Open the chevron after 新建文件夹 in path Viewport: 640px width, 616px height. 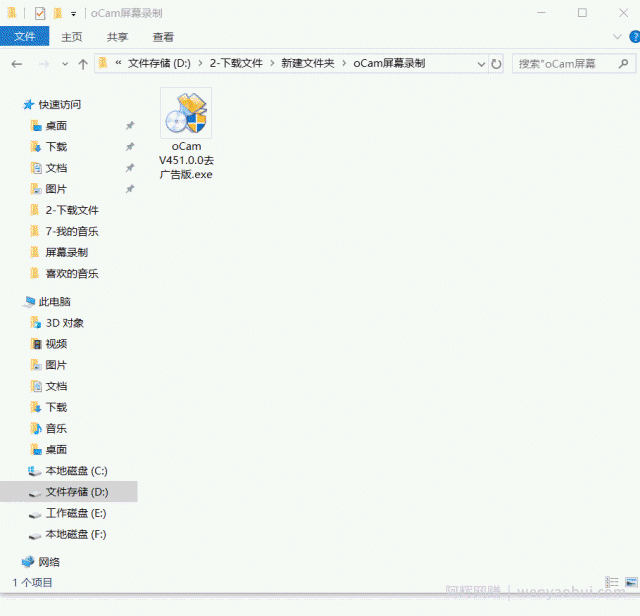click(344, 64)
